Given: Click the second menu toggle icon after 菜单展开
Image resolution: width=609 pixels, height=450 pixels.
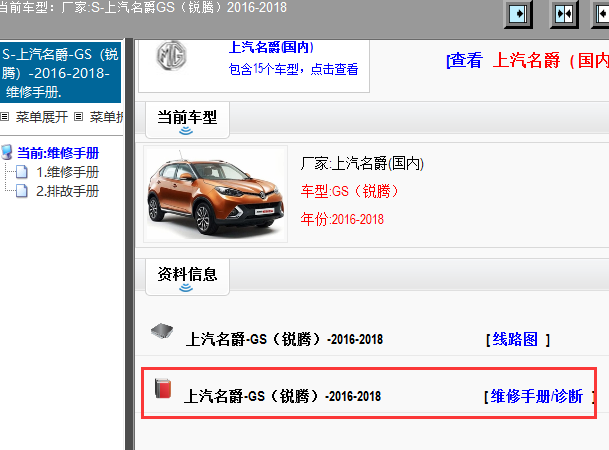Looking at the screenshot, I should [x=78, y=116].
